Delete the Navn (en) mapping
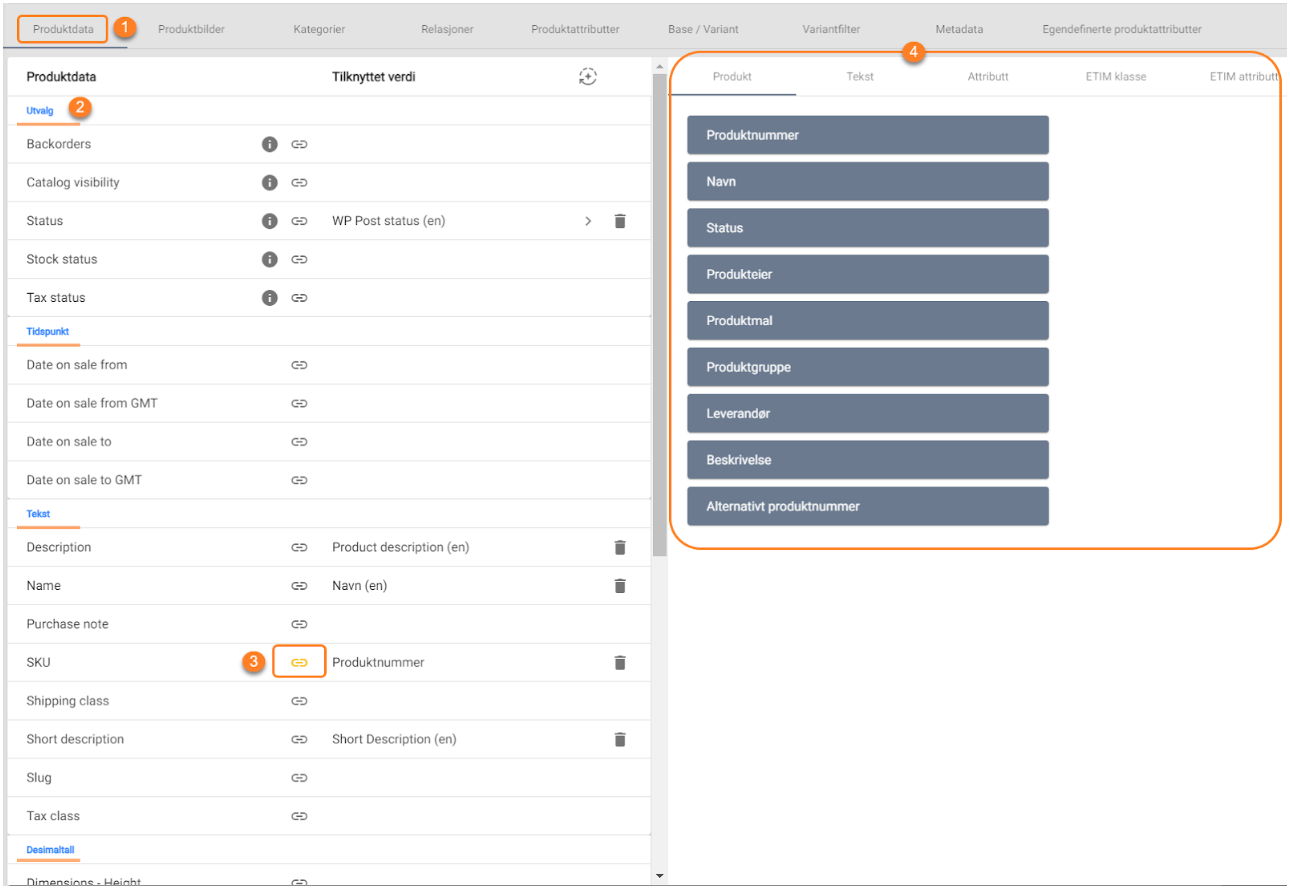 620,586
